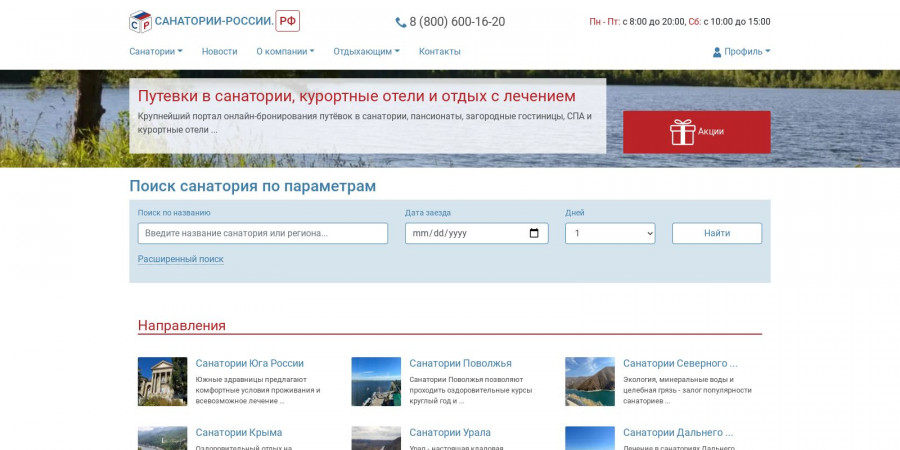This screenshot has height=450, width=900.
Task: Click Санатории Северного thumbnail image
Action: pos(590,381)
